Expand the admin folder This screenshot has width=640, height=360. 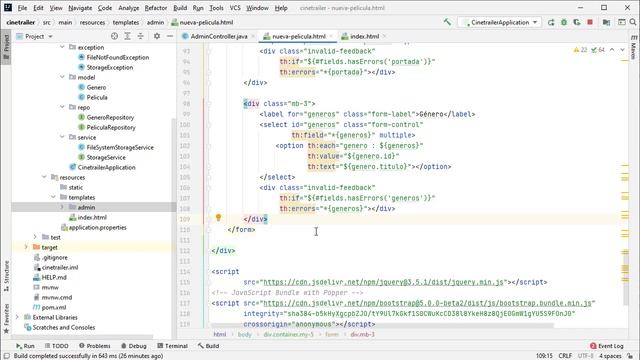62,207
